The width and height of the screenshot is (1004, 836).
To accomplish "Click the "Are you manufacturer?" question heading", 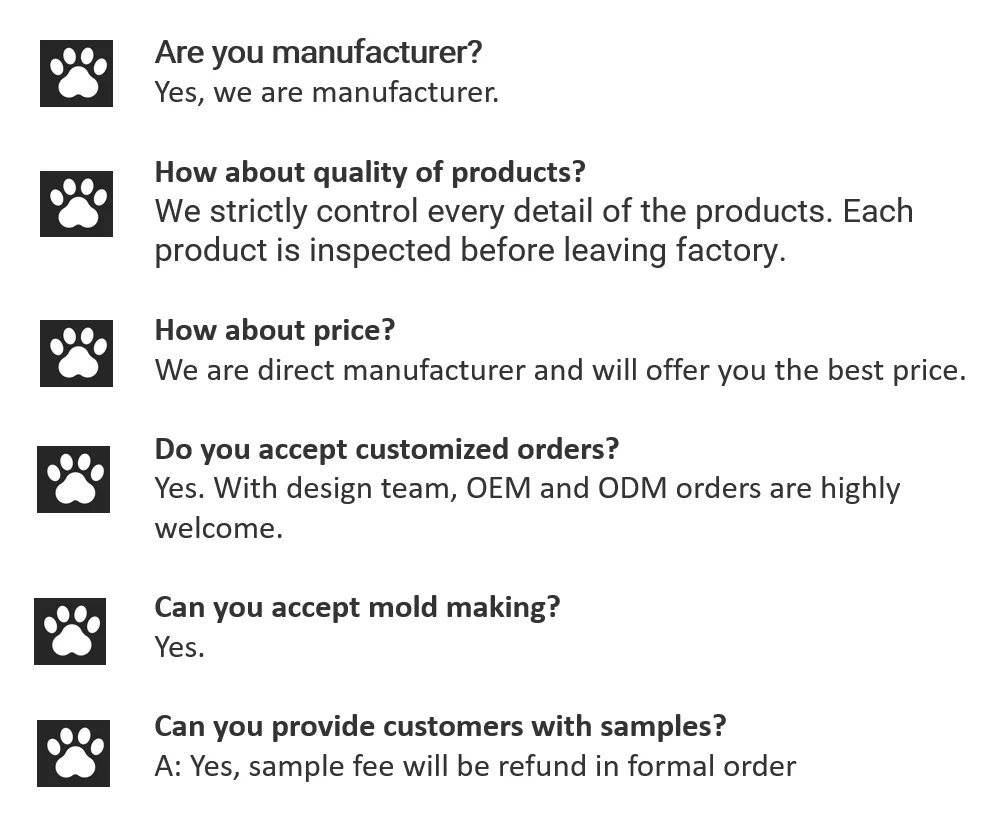I will (318, 52).
